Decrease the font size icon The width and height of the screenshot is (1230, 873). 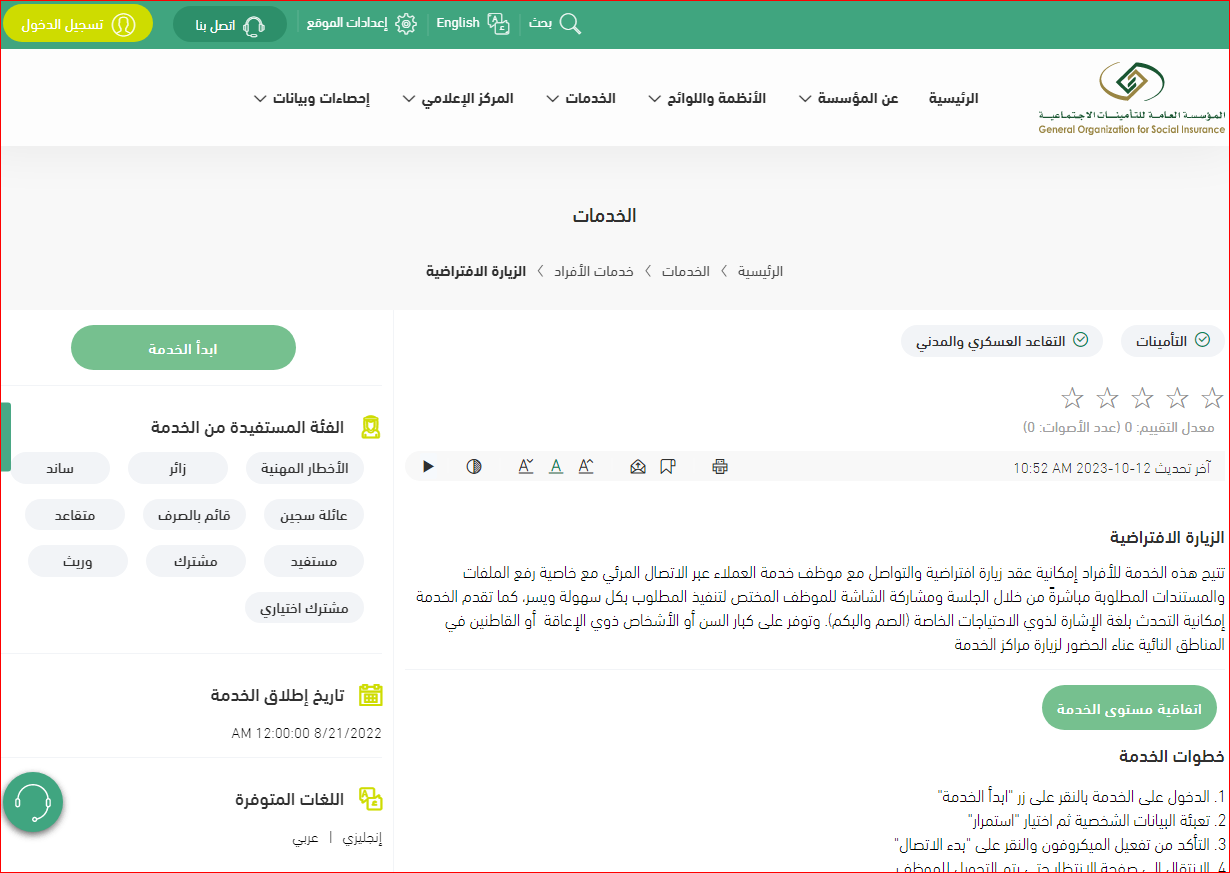pos(526,466)
